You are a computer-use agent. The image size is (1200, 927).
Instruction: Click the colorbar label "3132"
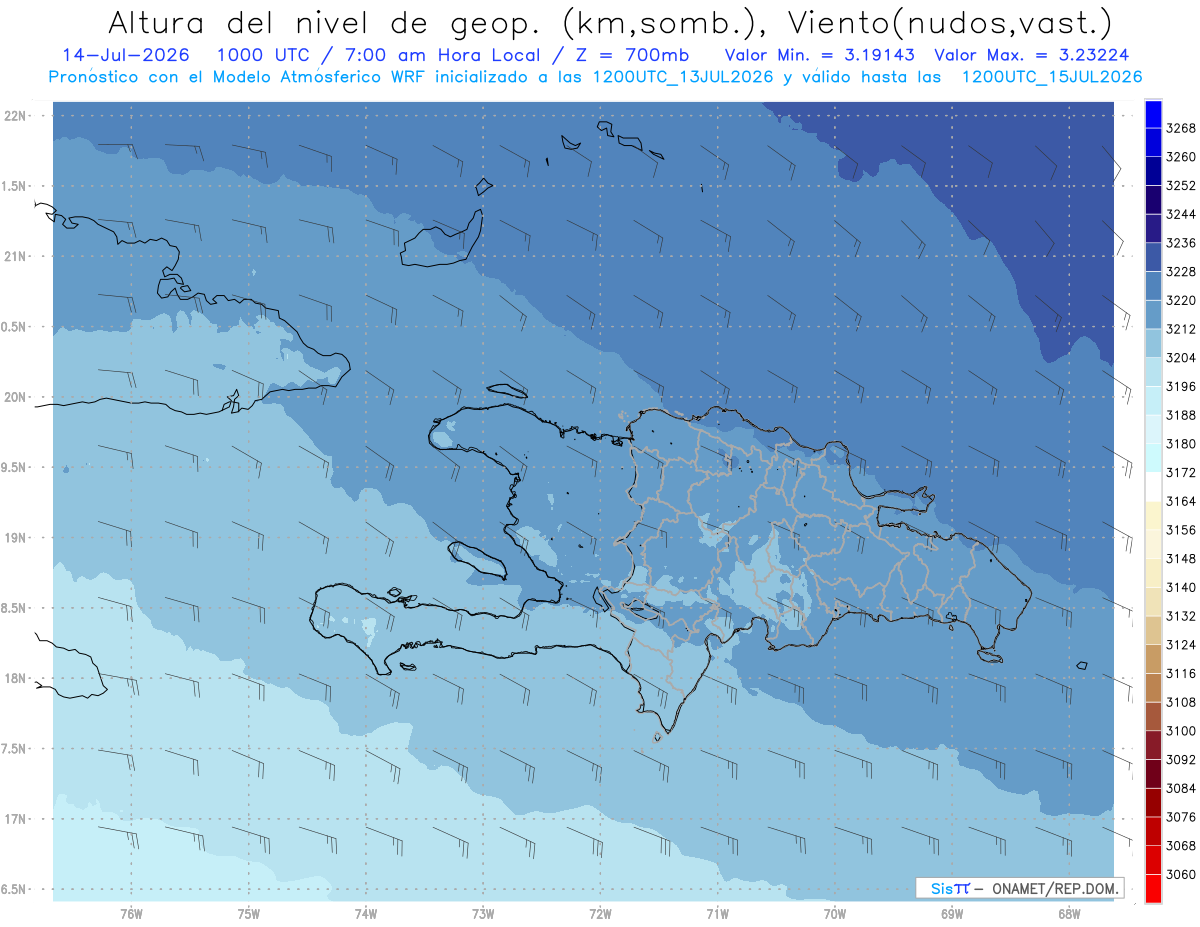(x=1181, y=616)
